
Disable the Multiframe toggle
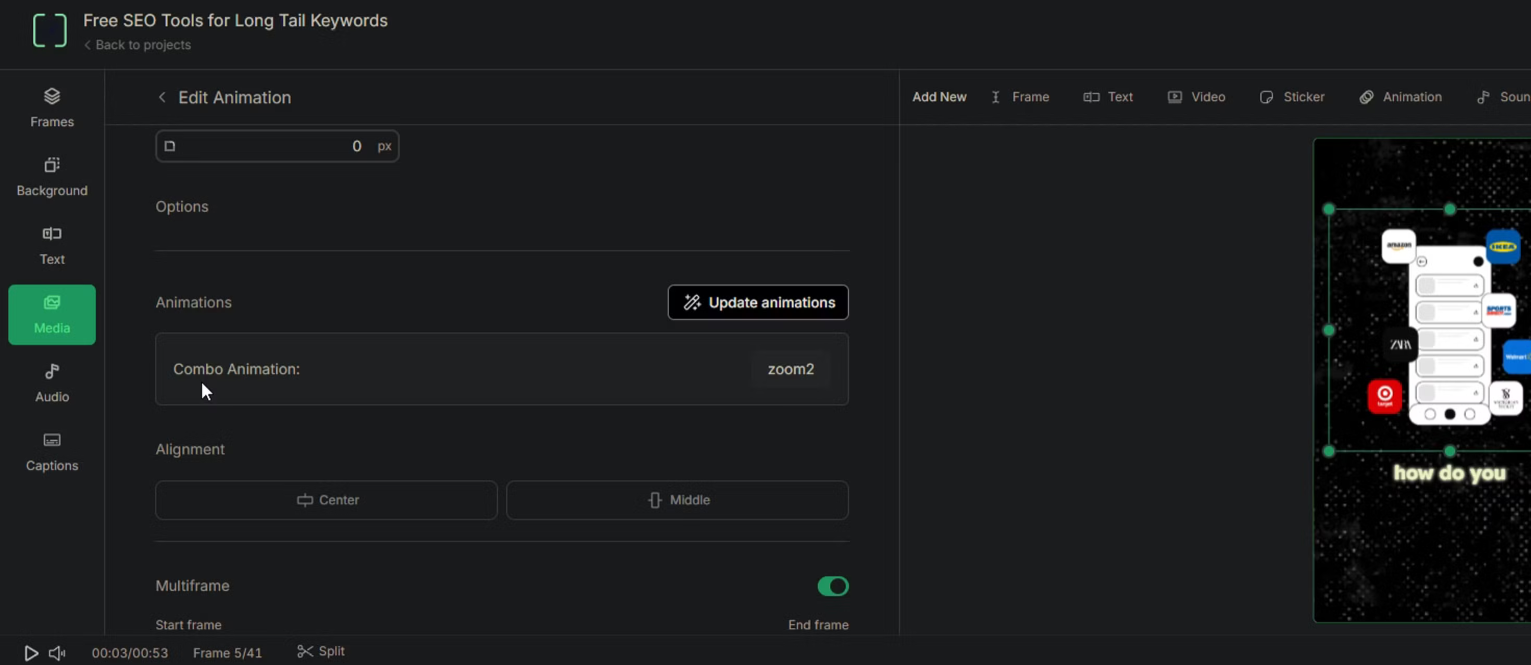[x=832, y=586]
